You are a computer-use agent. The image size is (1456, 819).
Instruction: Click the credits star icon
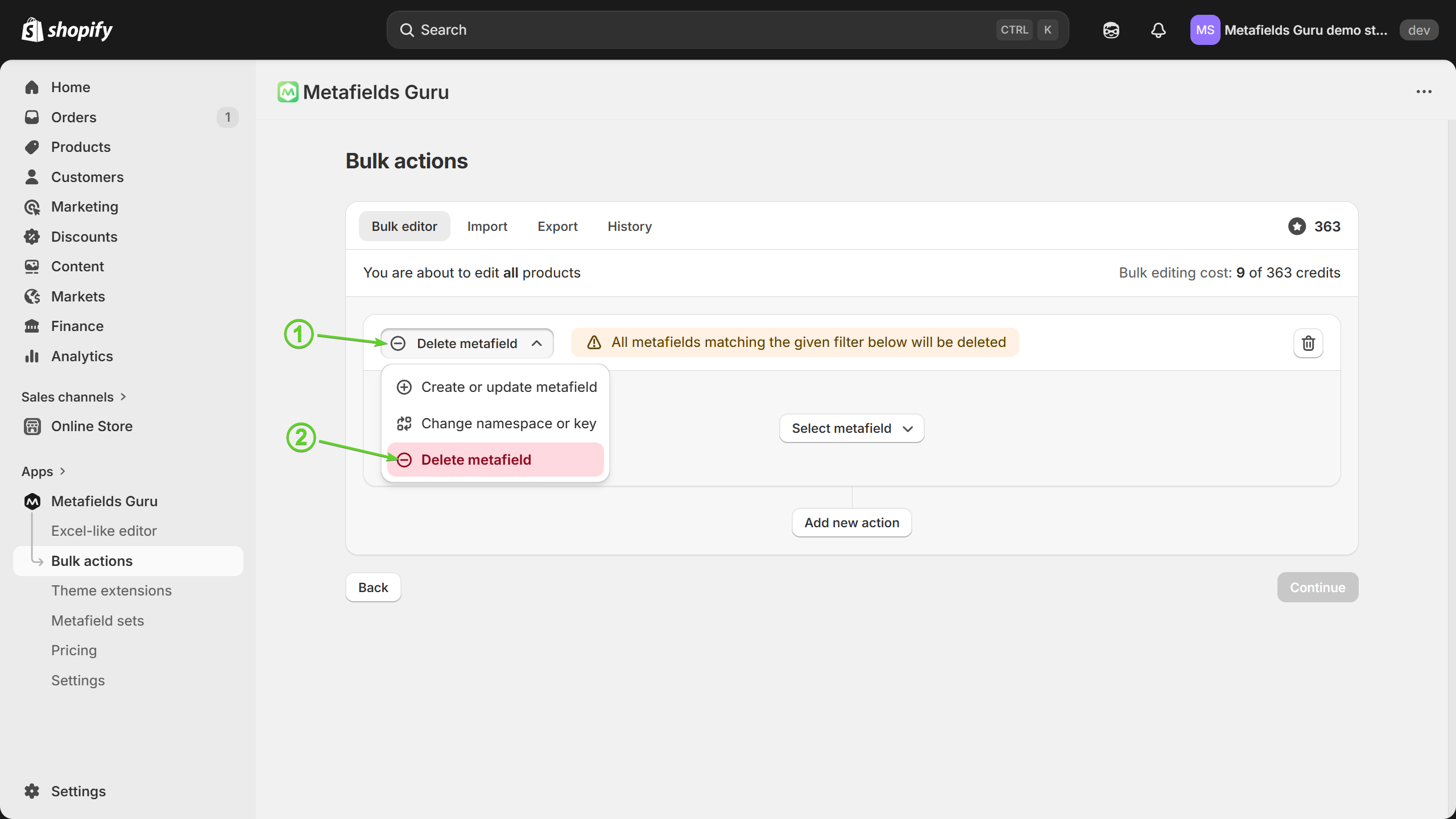[x=1297, y=226]
